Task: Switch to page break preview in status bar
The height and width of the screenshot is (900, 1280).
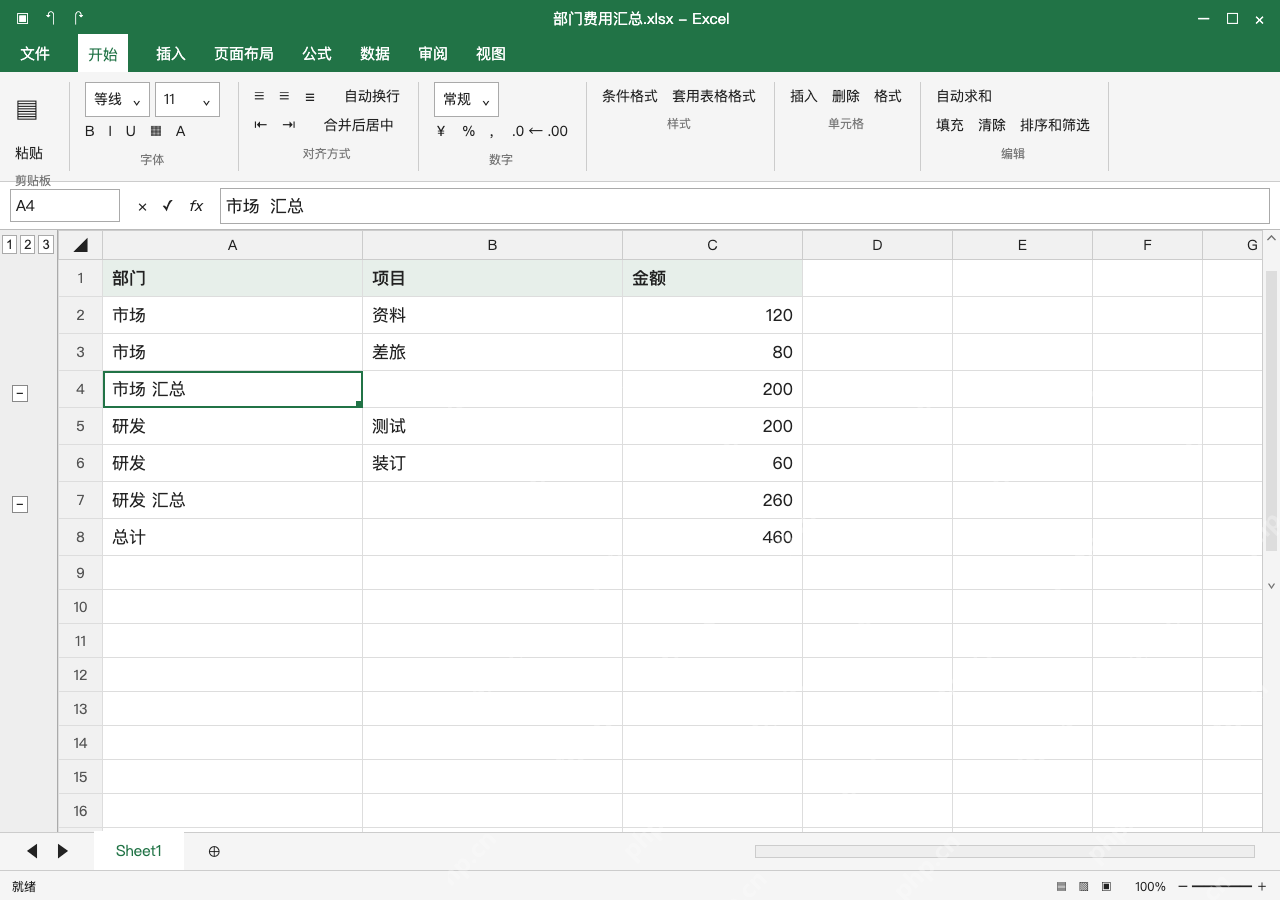Action: (x=1106, y=886)
